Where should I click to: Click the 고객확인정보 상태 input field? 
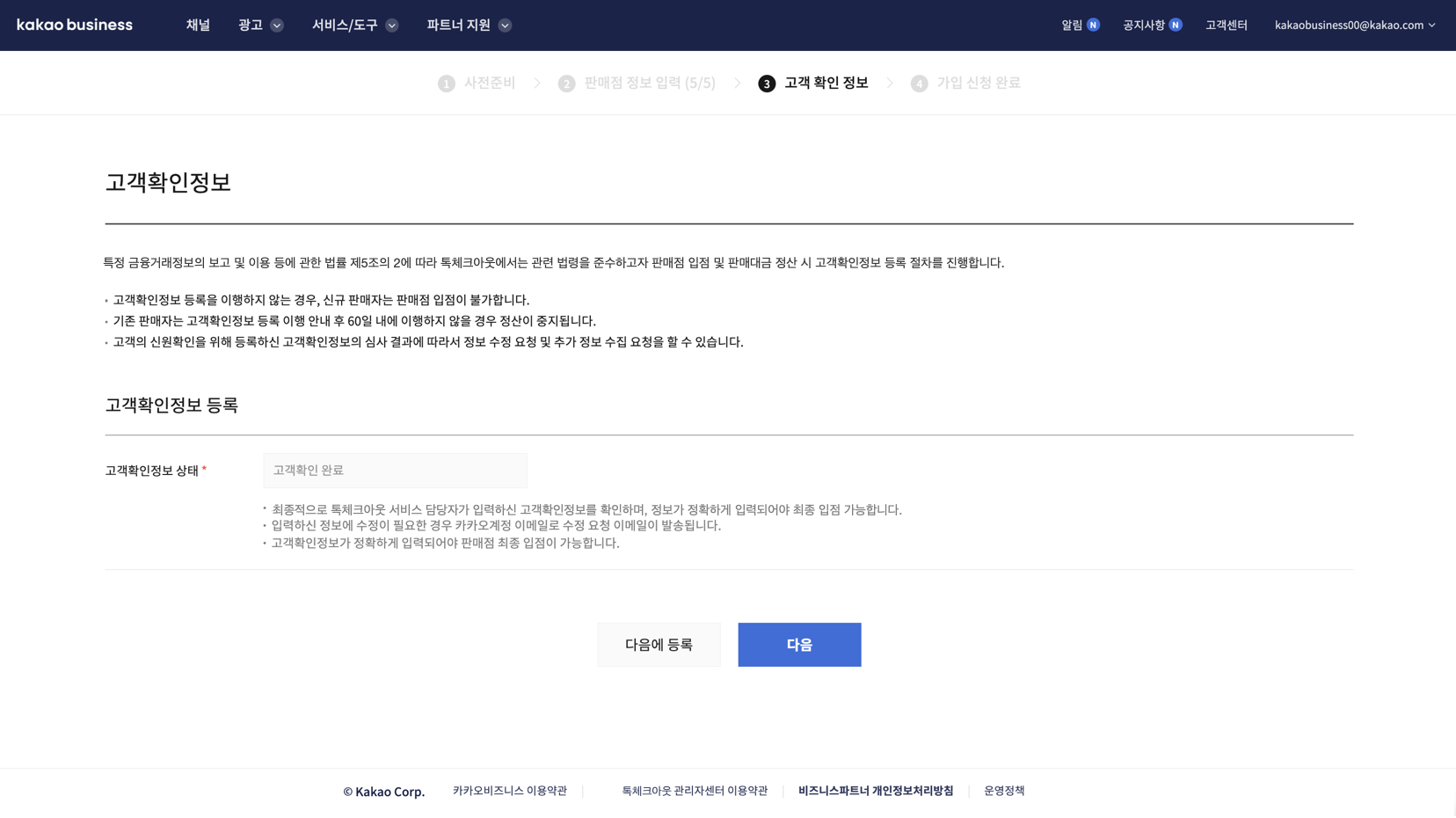(x=395, y=471)
